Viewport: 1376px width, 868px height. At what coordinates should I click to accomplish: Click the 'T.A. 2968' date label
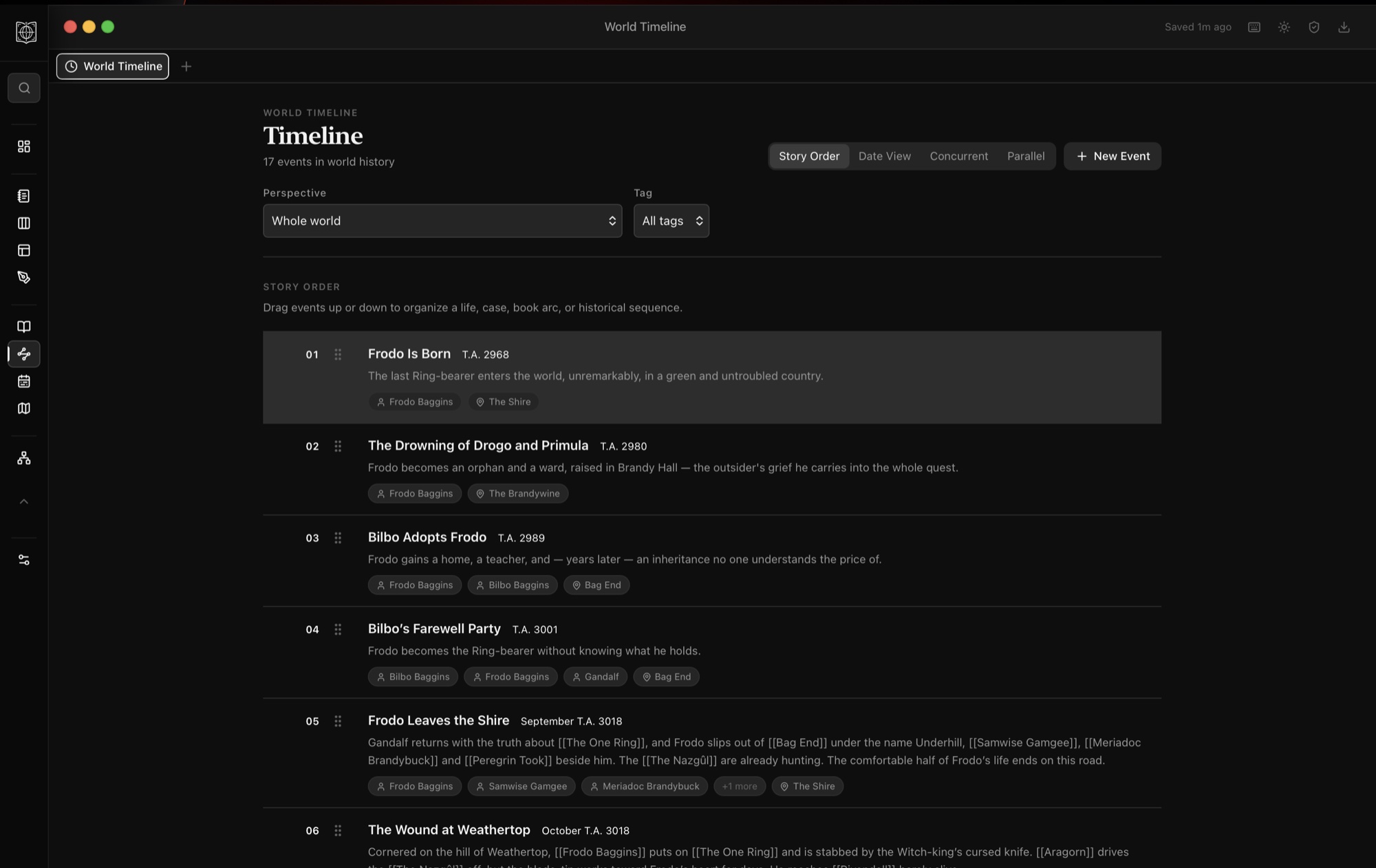click(x=486, y=354)
